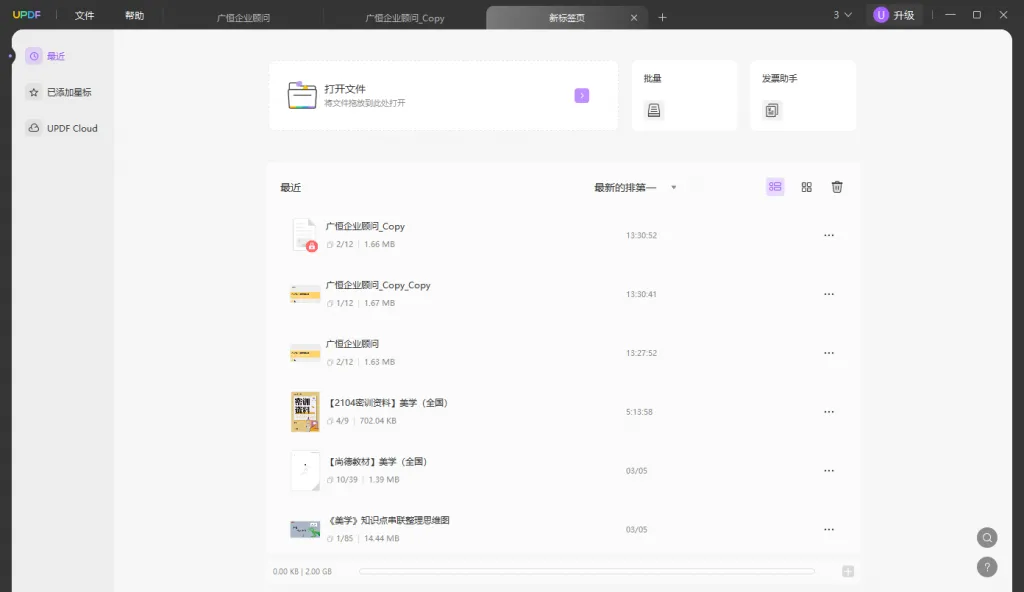Open the 帮助 menu

coord(135,15)
